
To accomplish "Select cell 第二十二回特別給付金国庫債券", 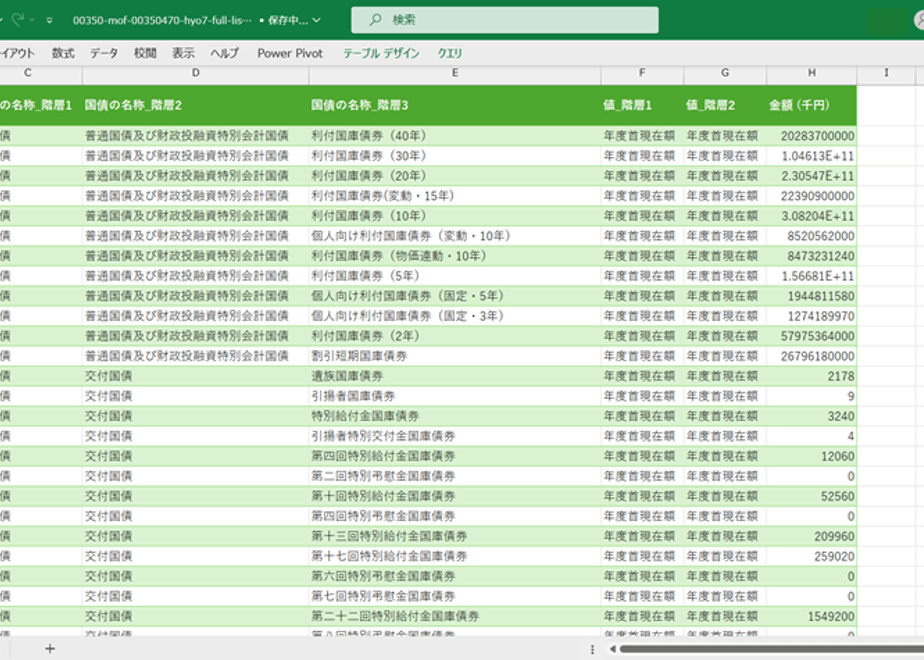I will point(454,616).
